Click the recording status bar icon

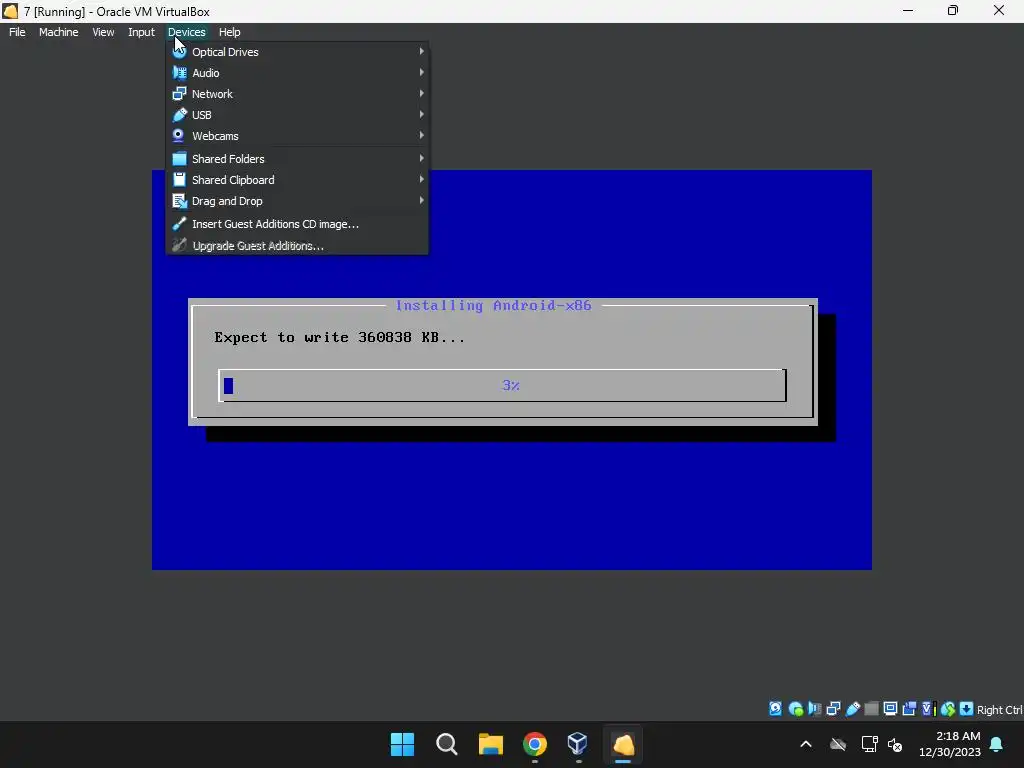pyautogui.click(x=909, y=709)
